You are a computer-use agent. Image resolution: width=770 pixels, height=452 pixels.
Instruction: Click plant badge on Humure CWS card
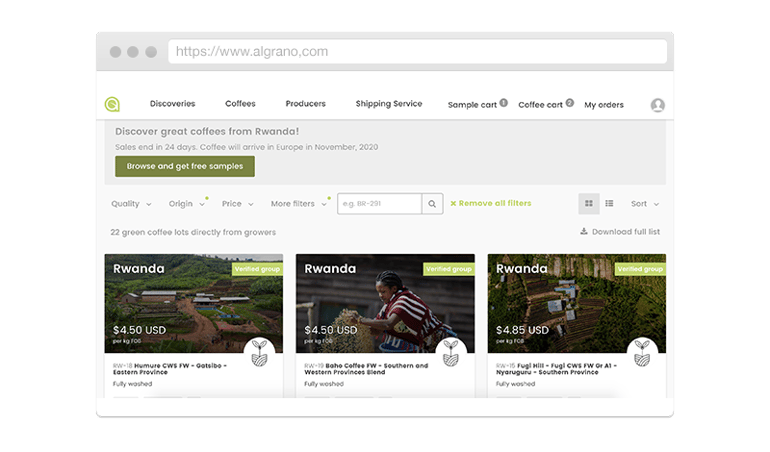tap(259, 353)
